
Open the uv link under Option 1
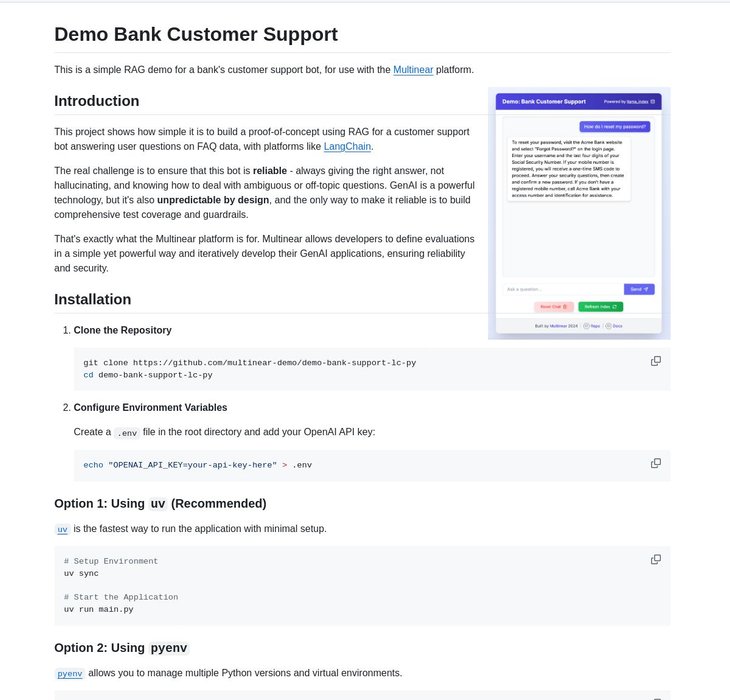click(62, 529)
